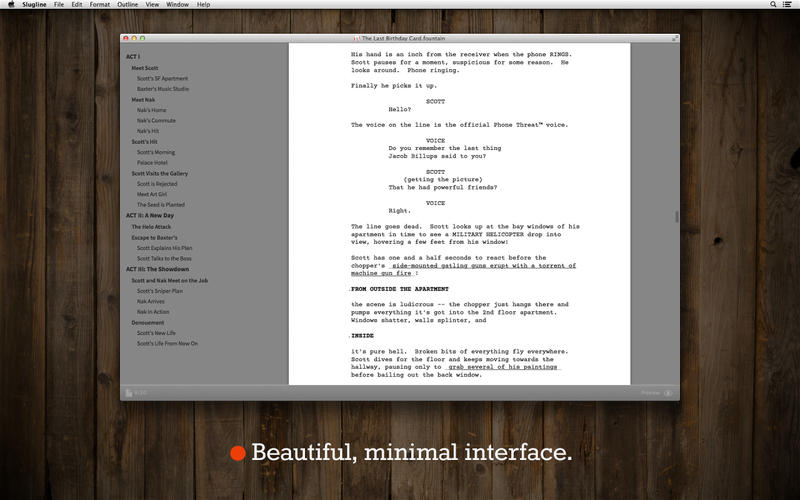Click the Apple logo menu

[x=11, y=4]
